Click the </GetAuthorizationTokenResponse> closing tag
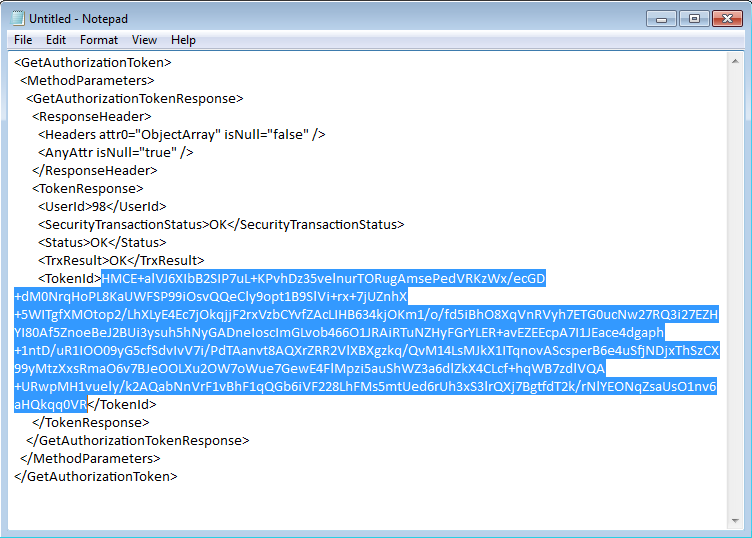Screen dimensions: 752x538 138,440
